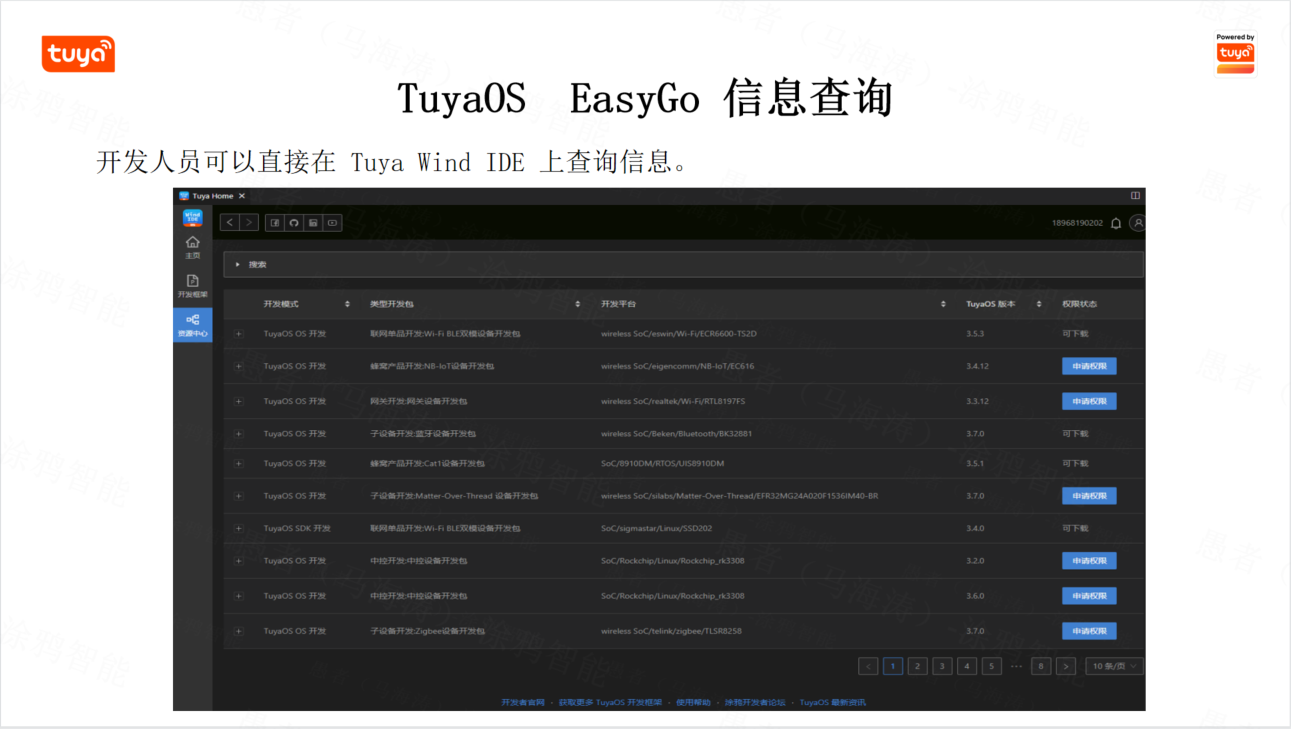The width and height of the screenshot is (1291, 729).
Task: Open the TuyaOS 最新资讯 footer link
Action: (x=833, y=703)
